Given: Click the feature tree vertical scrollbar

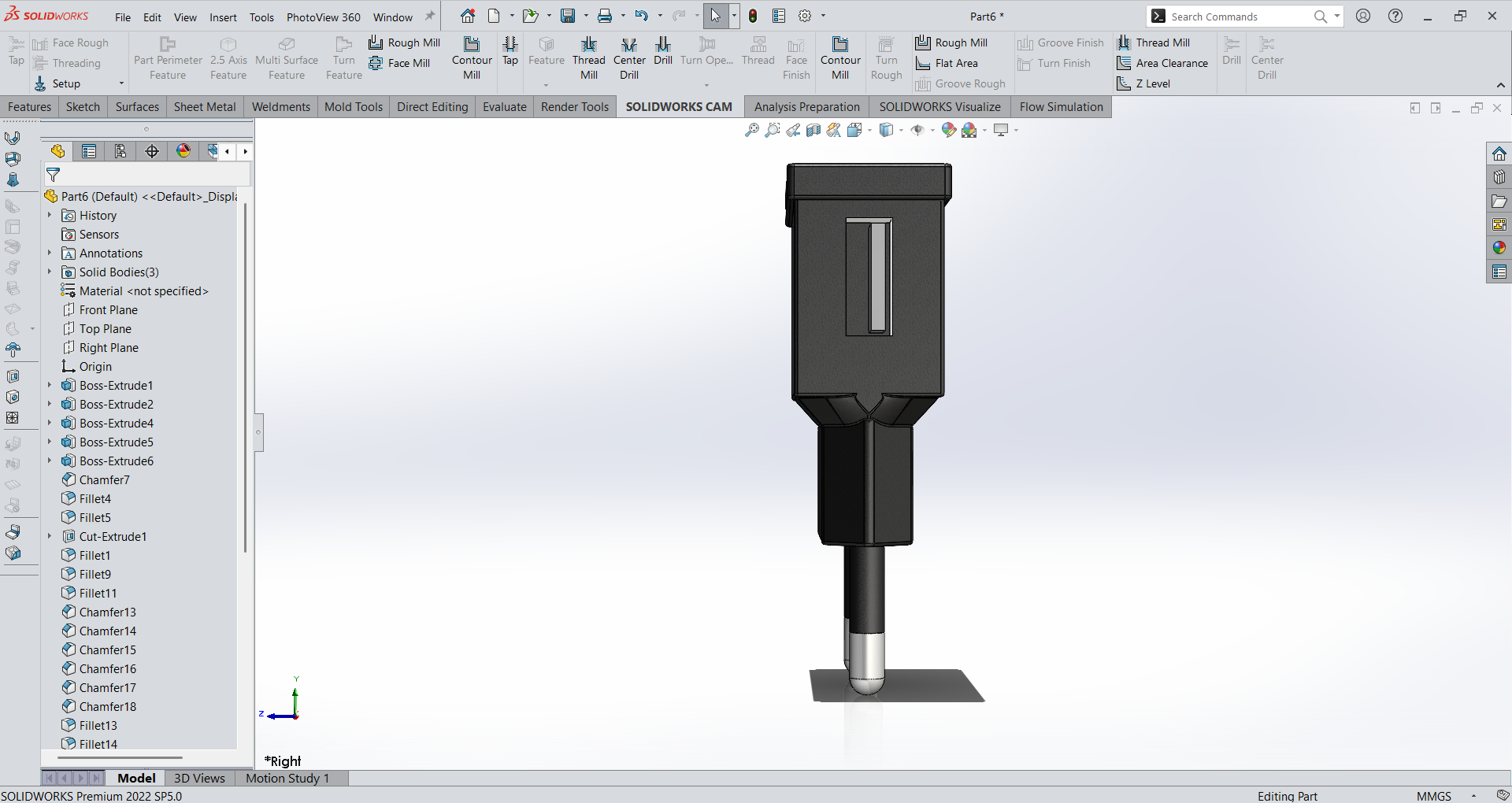Looking at the screenshot, I should tap(245, 378).
